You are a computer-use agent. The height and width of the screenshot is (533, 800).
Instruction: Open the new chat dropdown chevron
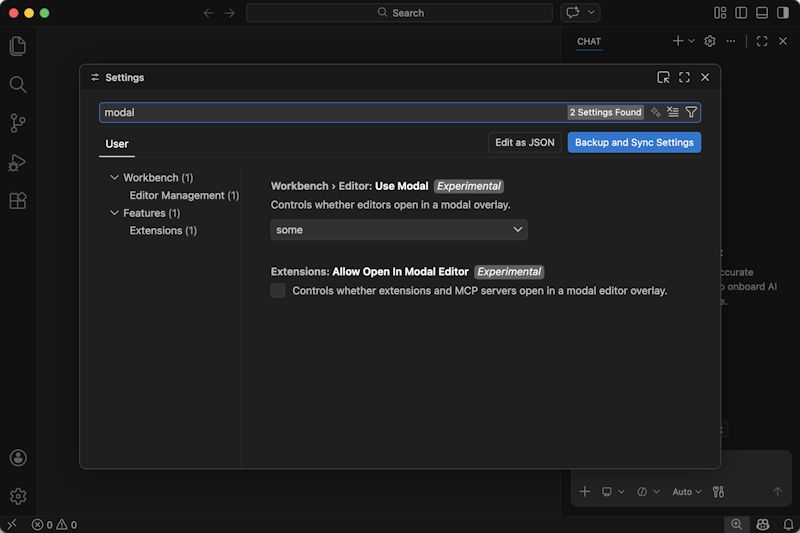(x=691, y=41)
